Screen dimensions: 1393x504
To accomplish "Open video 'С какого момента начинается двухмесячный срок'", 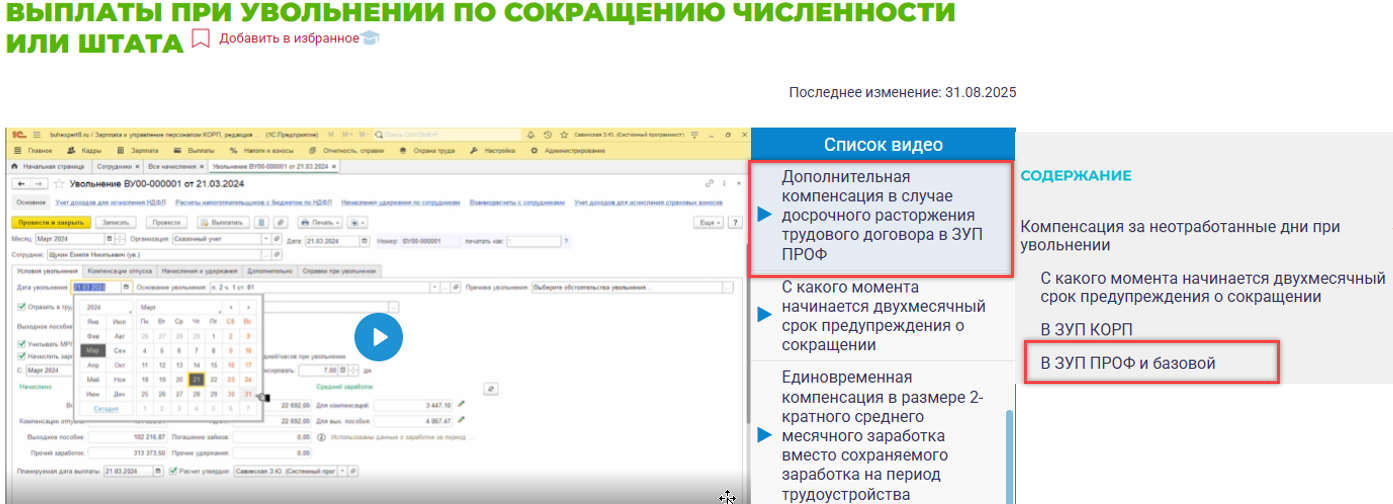I will point(884,315).
